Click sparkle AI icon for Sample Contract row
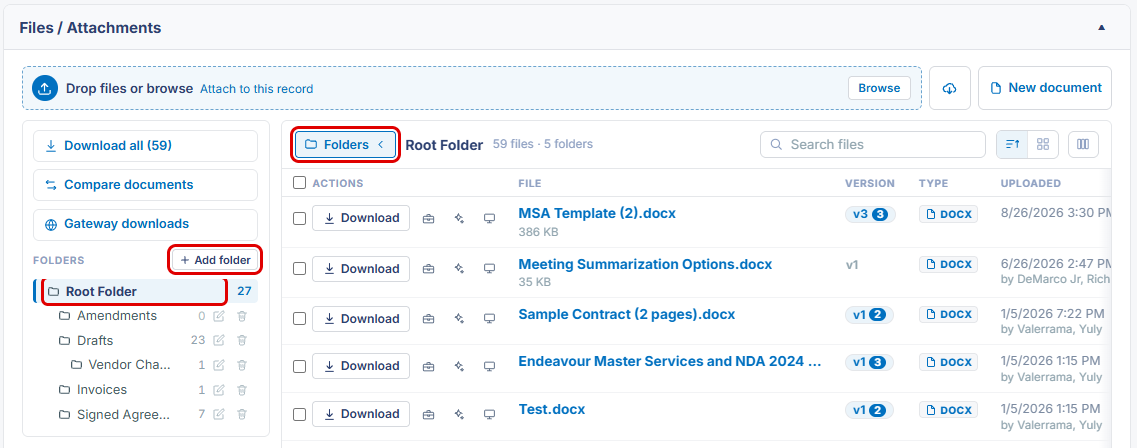Viewport: 1137px width, 448px height. click(459, 318)
